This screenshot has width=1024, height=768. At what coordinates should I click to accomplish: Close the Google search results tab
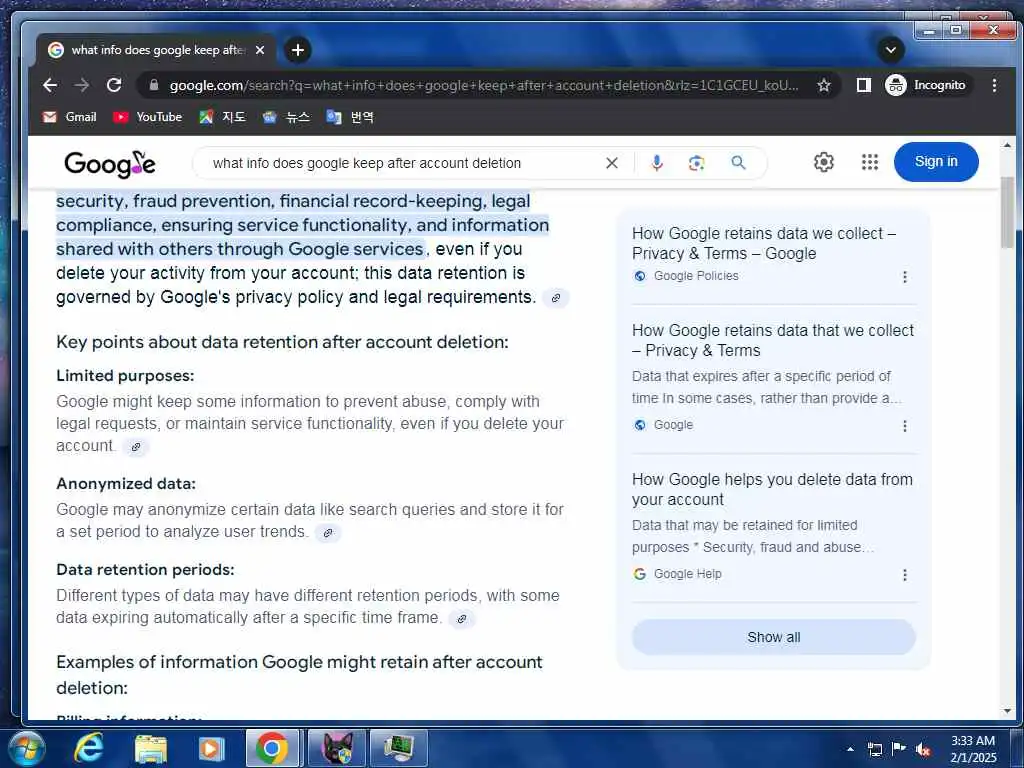click(260, 50)
